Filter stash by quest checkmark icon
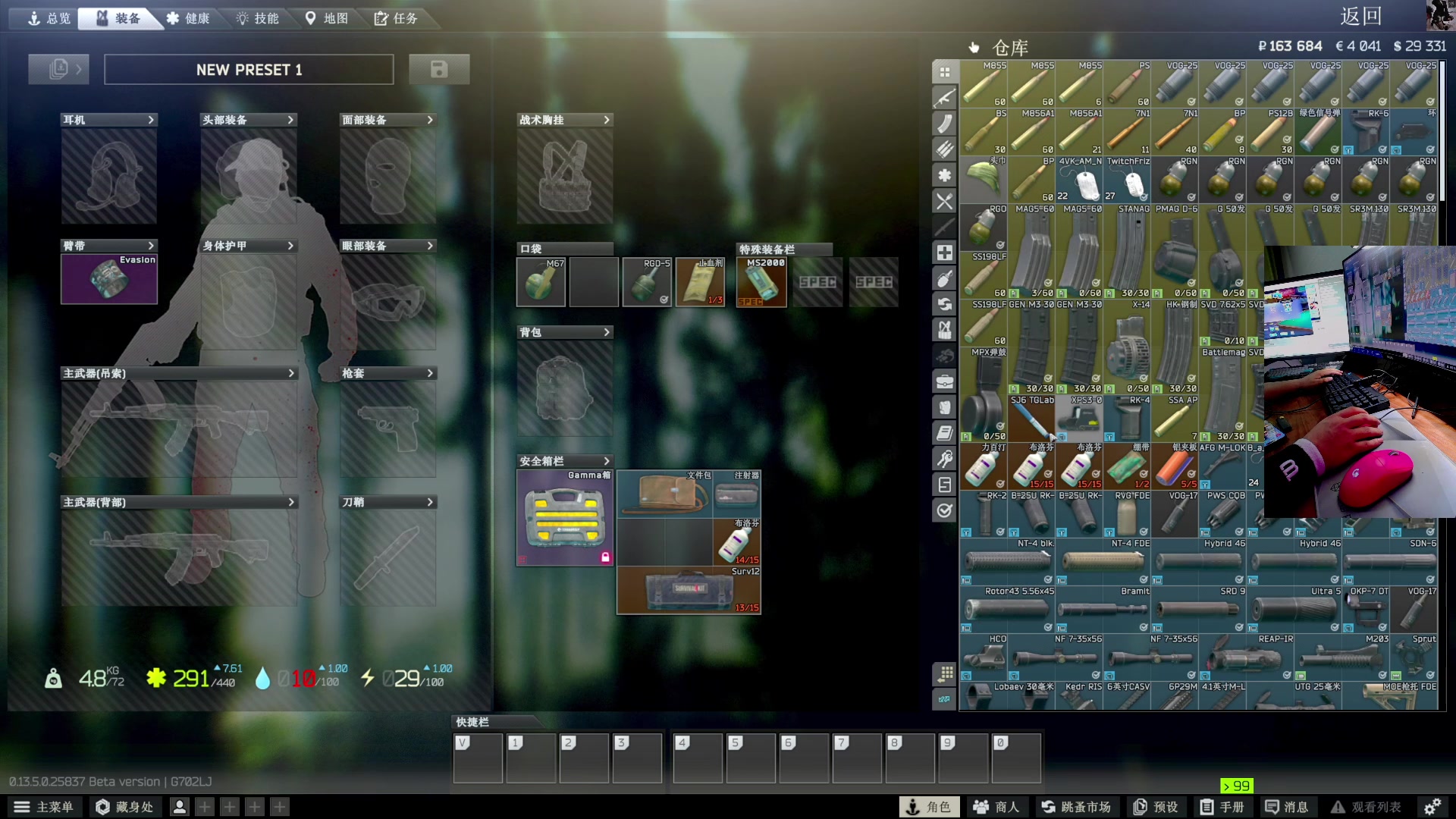Viewport: 1456px width, 819px height. tap(944, 510)
